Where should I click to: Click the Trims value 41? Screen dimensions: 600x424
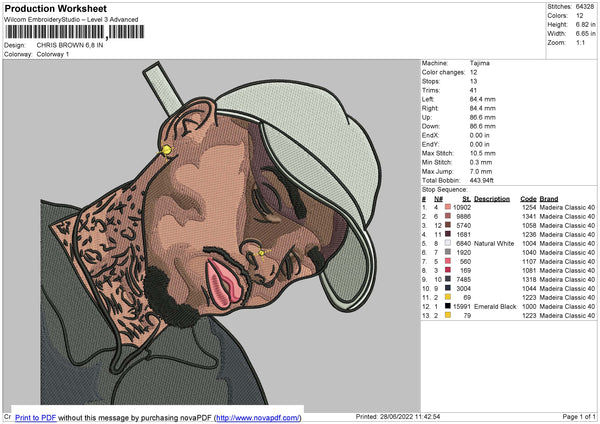pos(473,90)
